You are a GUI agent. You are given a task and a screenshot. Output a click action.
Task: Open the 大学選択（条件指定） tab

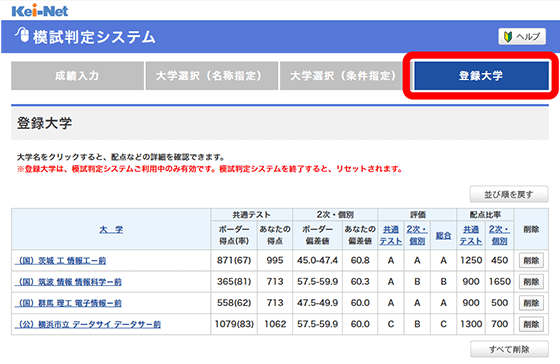[x=342, y=76]
